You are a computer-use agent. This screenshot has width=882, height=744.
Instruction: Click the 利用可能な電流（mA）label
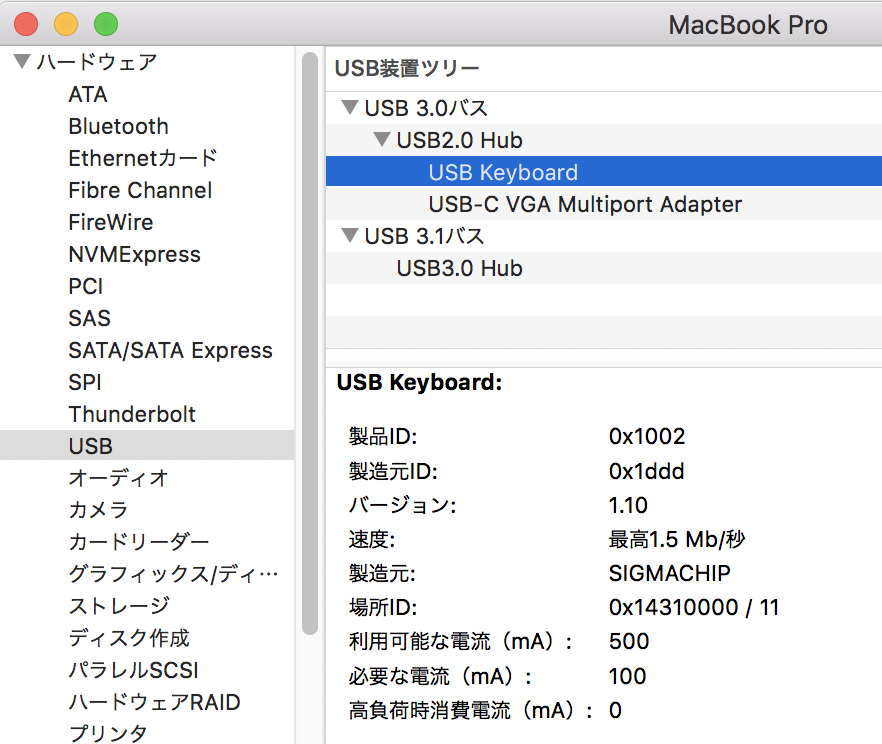coord(461,642)
